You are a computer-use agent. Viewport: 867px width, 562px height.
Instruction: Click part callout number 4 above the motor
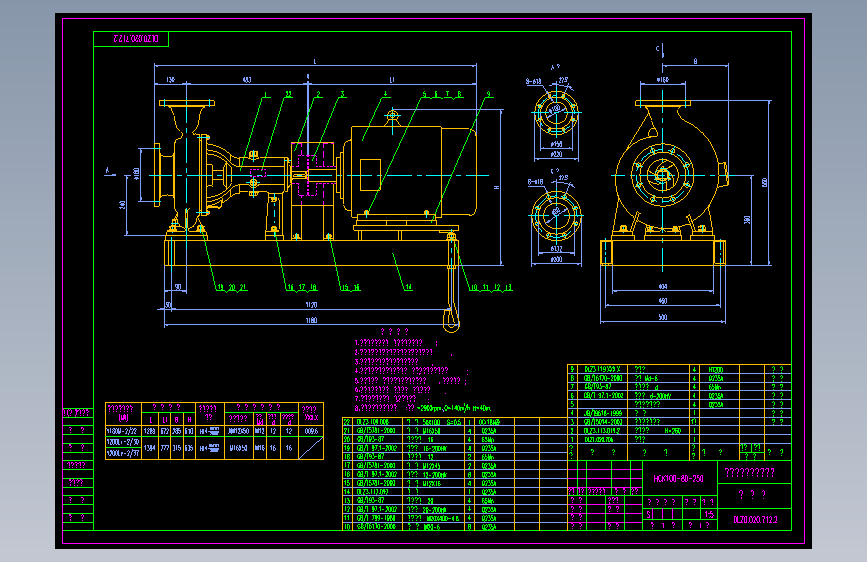[x=385, y=95]
